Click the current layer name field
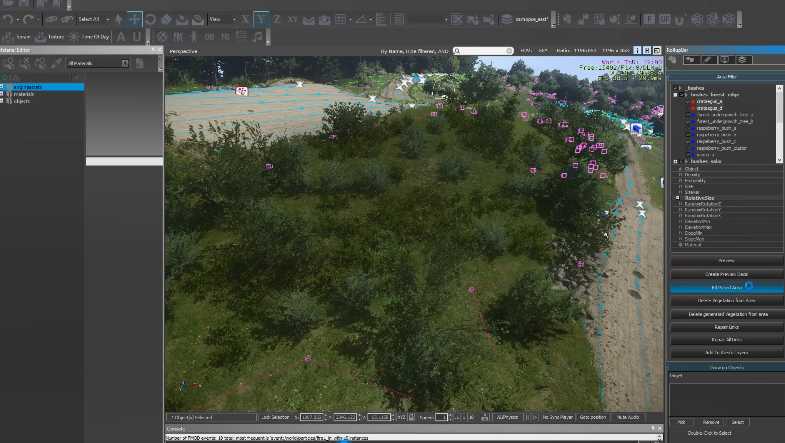Viewport: 785px width, 443px height. (532, 20)
